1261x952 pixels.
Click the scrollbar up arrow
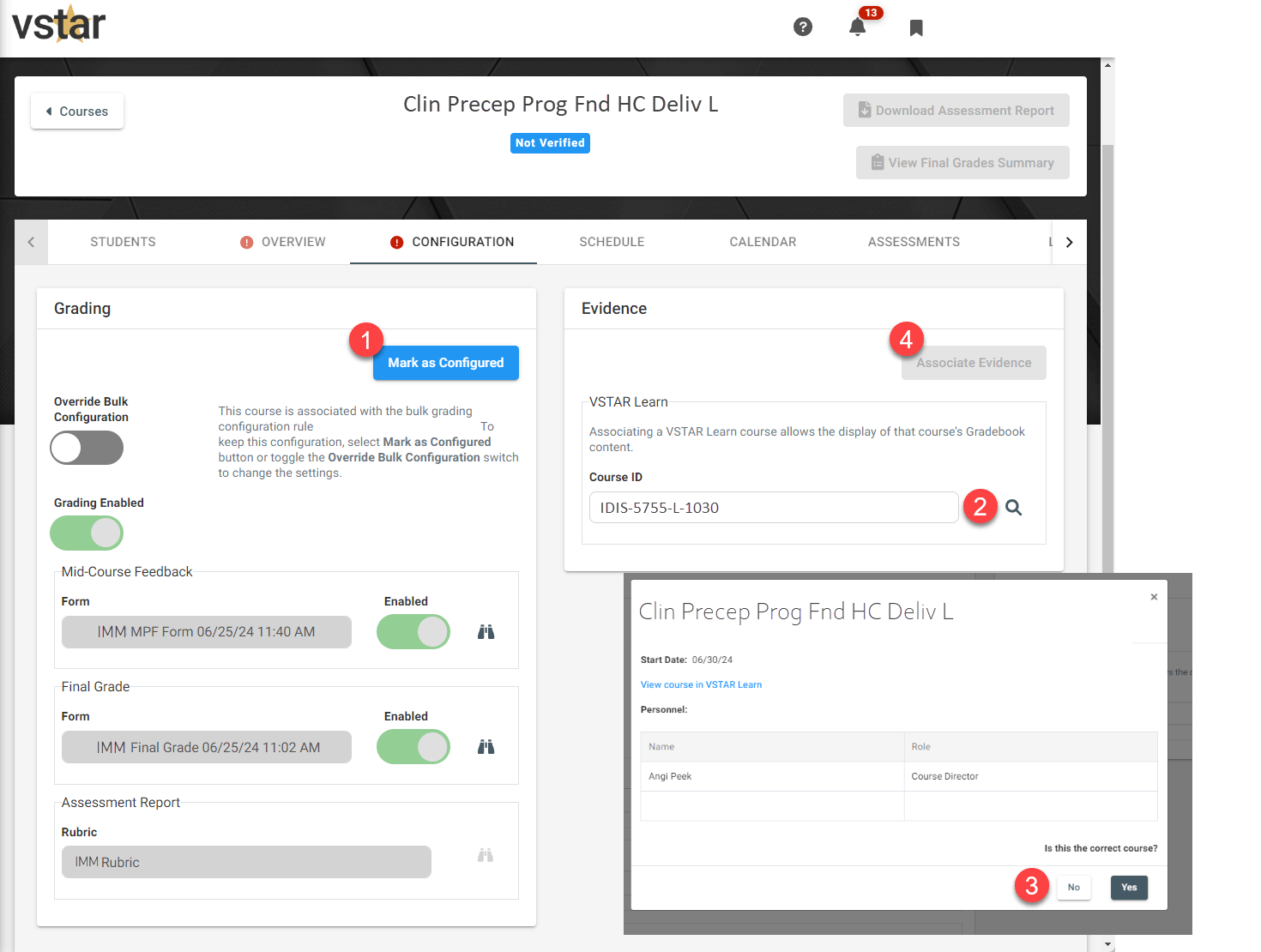1107,64
